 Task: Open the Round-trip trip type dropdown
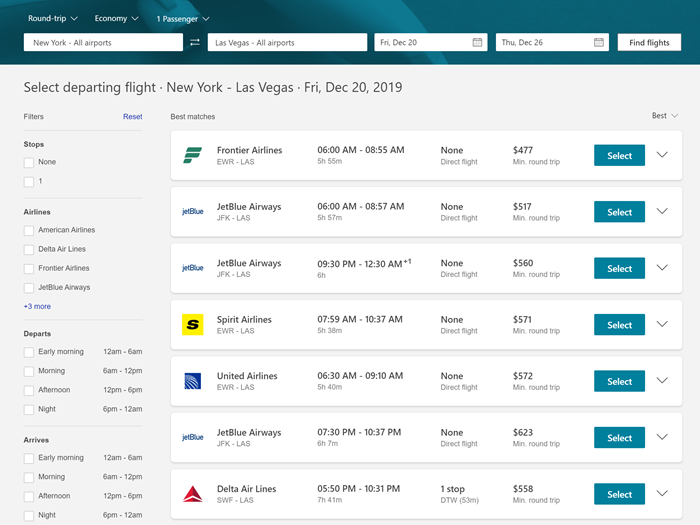tap(53, 18)
